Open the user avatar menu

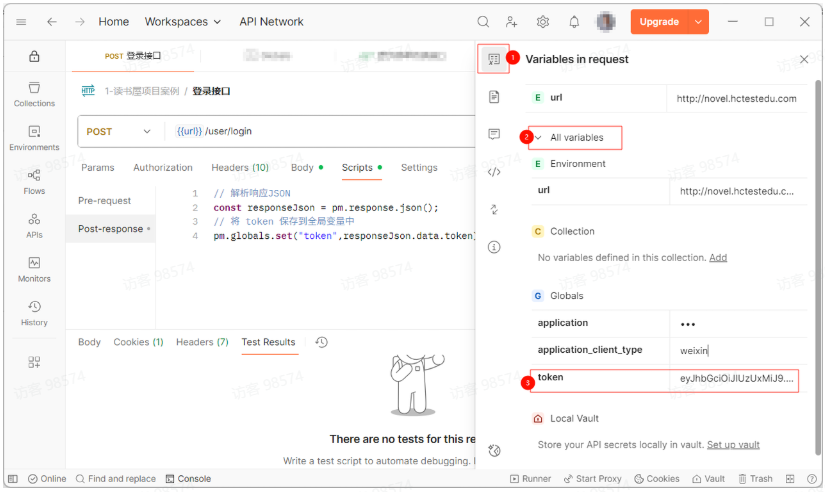(606, 22)
